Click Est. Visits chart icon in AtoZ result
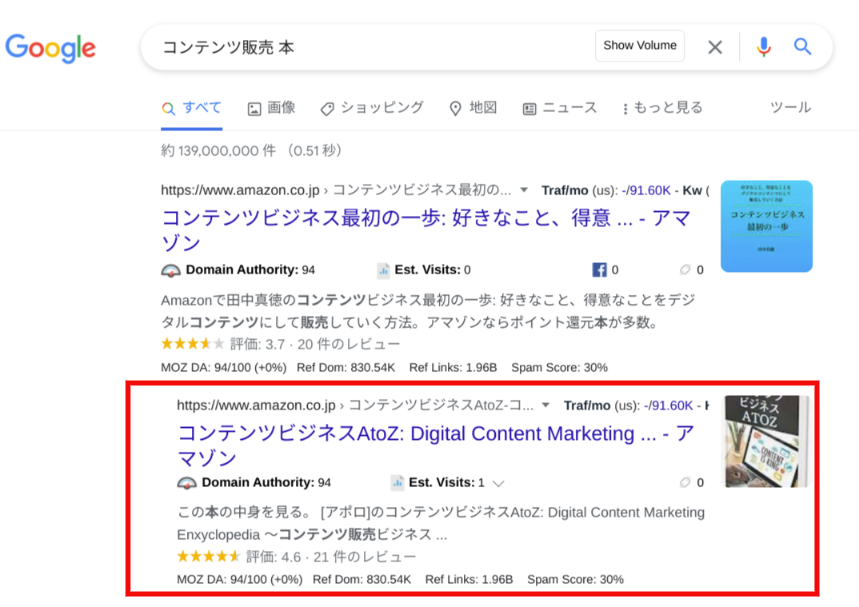Viewport: 859px width, 607px height. pos(397,483)
